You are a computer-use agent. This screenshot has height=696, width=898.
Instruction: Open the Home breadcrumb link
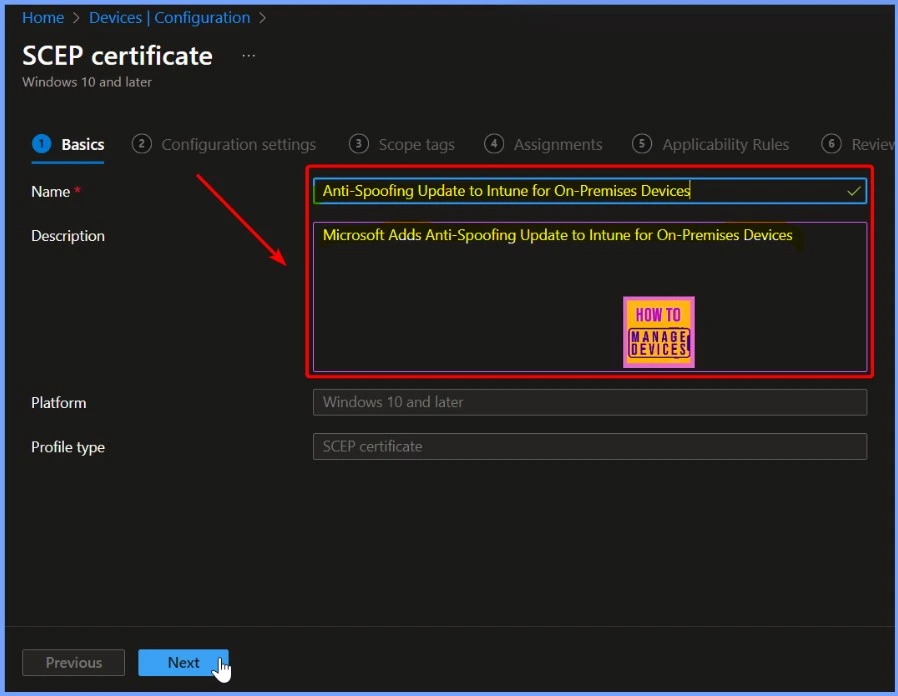click(43, 18)
